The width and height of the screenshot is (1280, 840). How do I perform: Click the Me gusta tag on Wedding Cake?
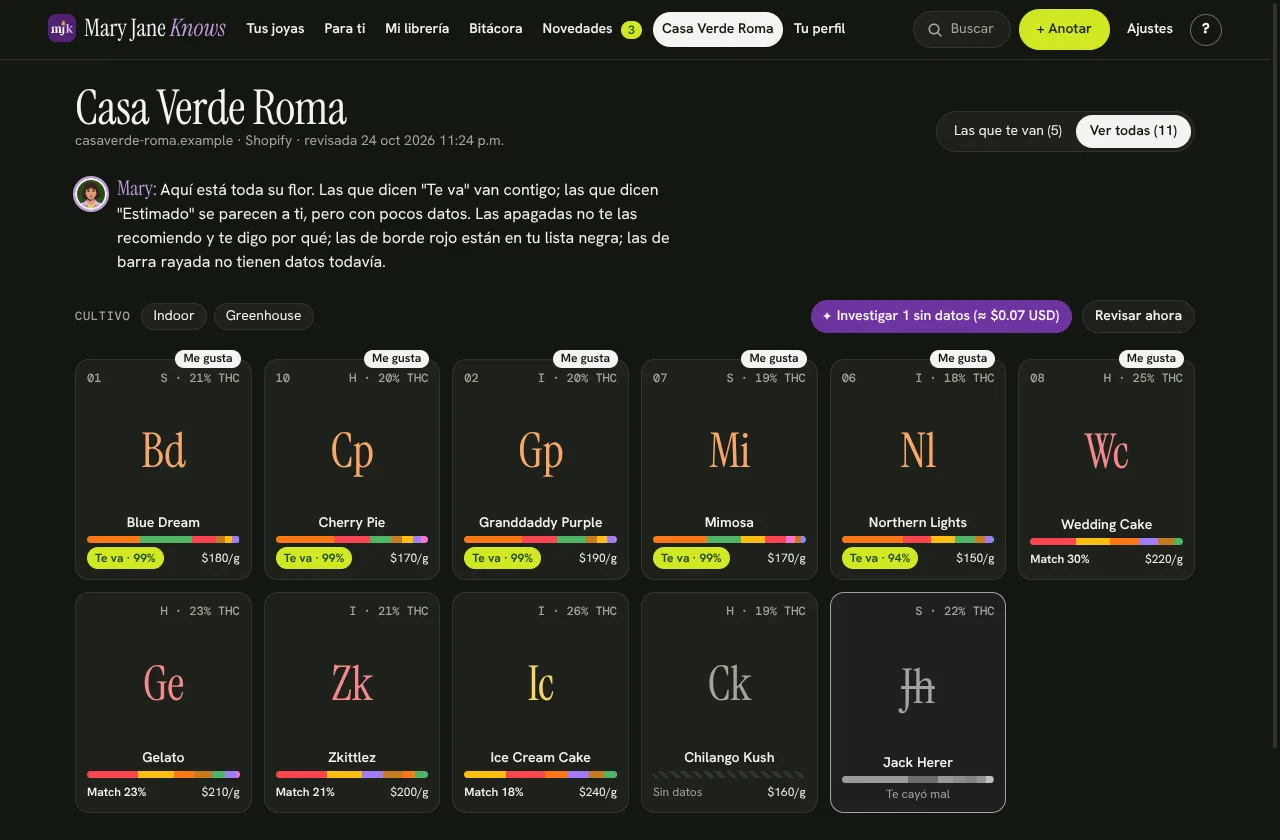click(1151, 358)
